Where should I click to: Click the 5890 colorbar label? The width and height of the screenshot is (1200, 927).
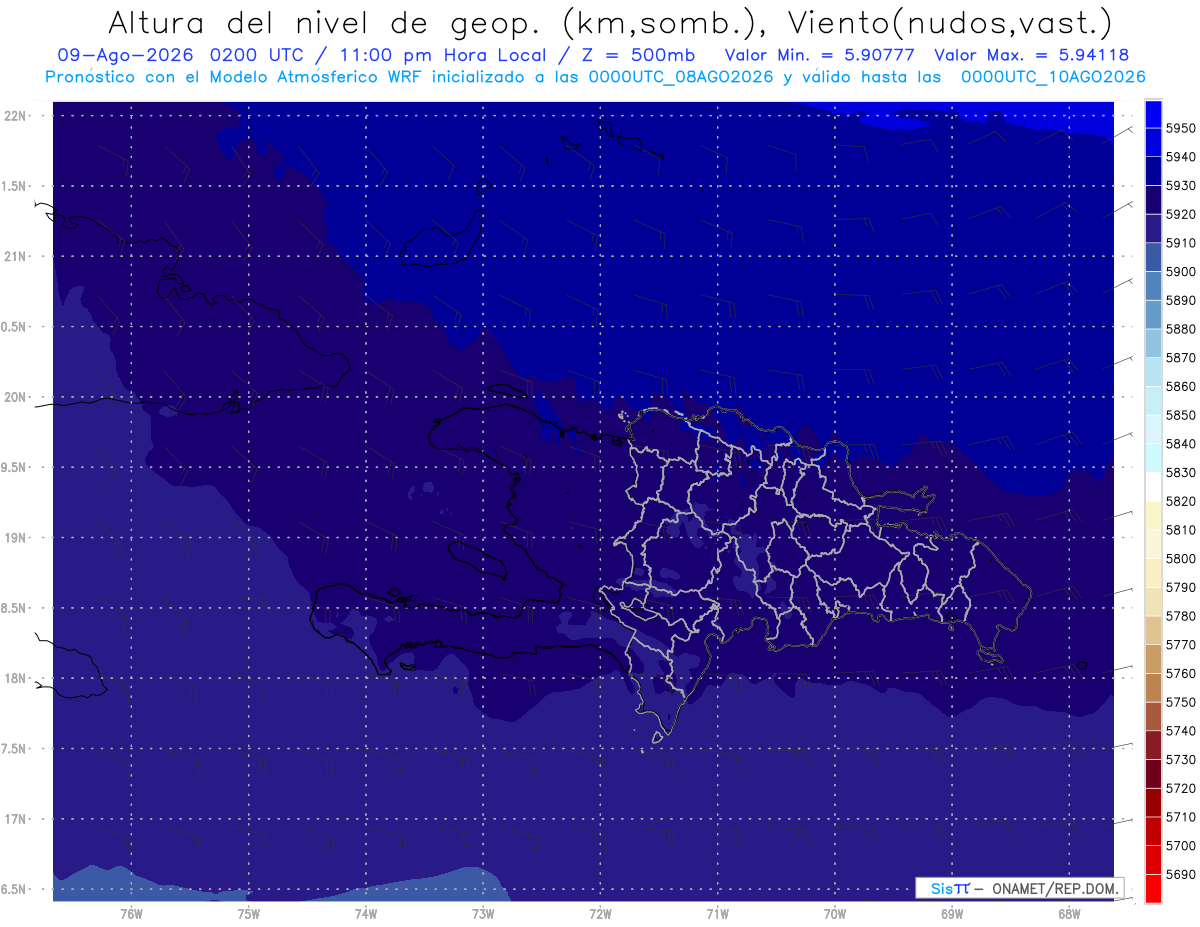(x=1181, y=300)
